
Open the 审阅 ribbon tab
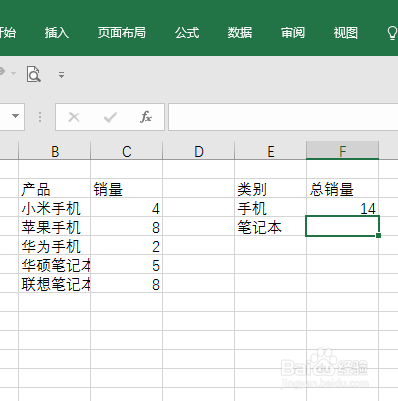tap(293, 33)
